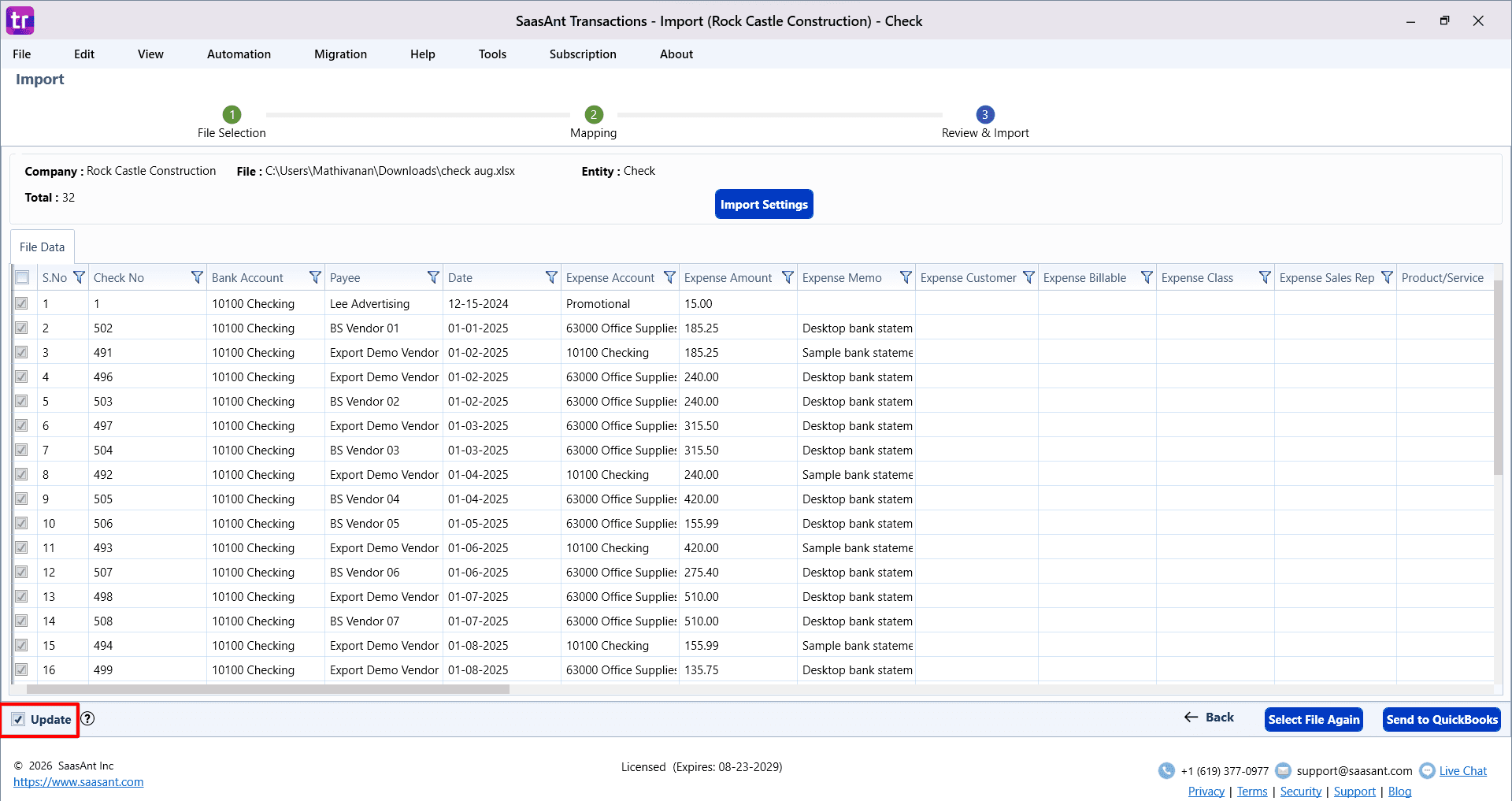The height and width of the screenshot is (801, 1512).
Task: Open the Expense Customer filter icon
Action: coord(1028,277)
